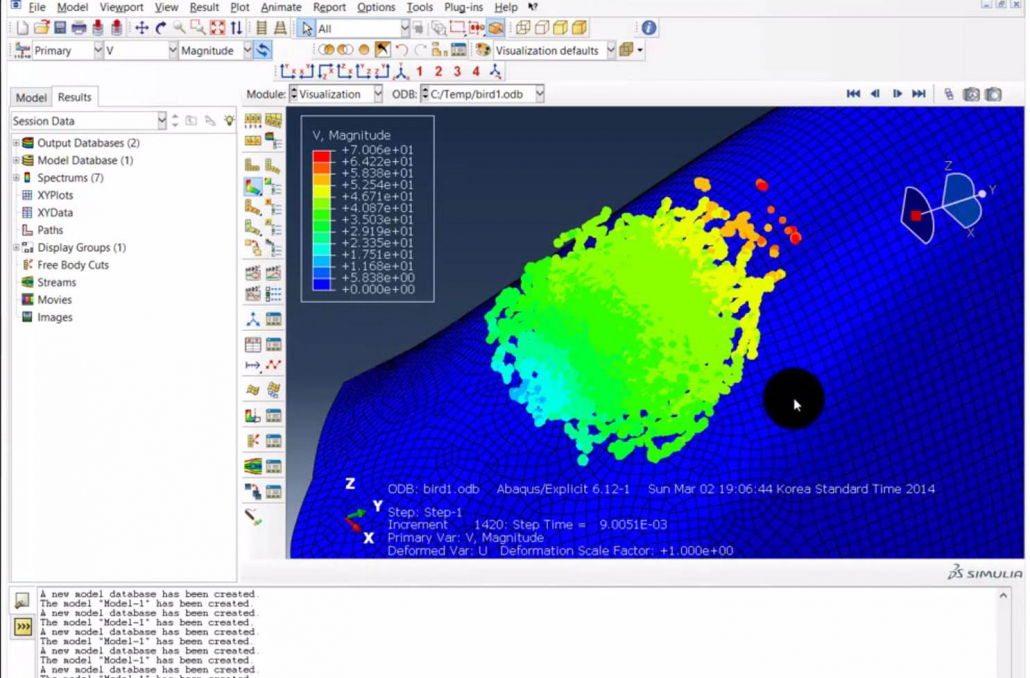
Task: Select the Rotate View tool
Action: (x=160, y=28)
